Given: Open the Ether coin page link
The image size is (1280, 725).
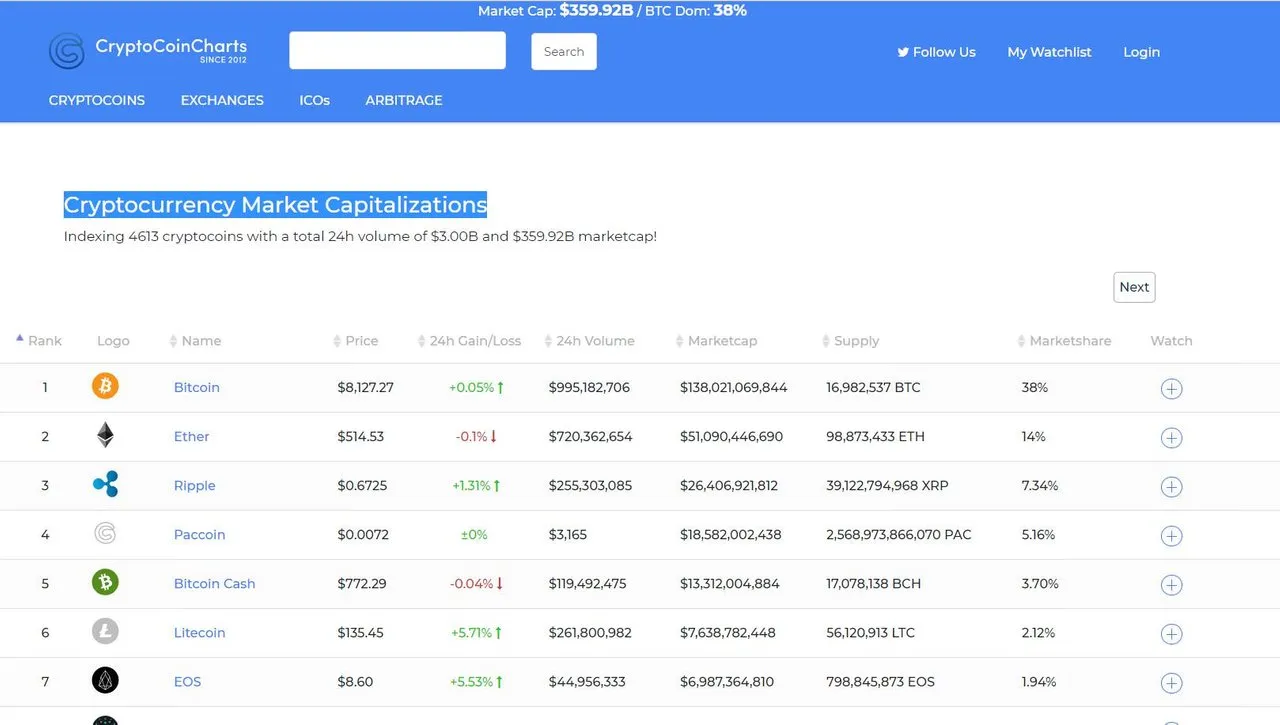Looking at the screenshot, I should 192,436.
